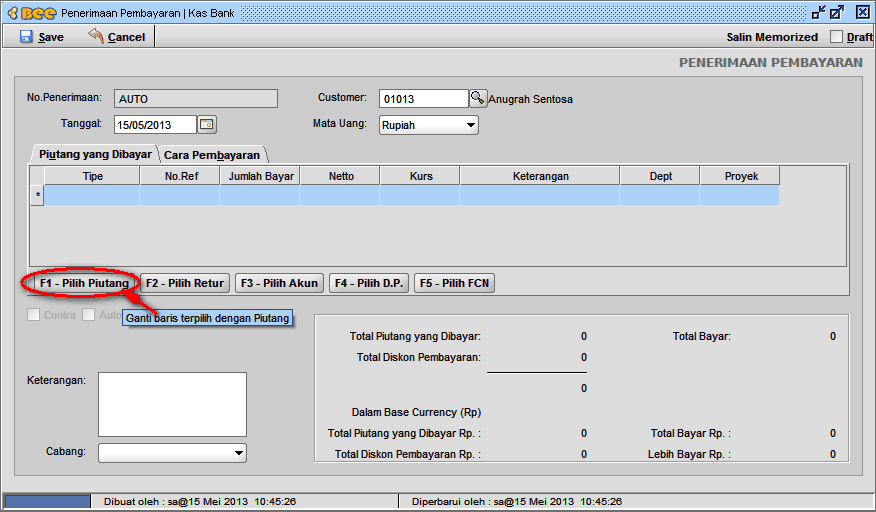Click the maximize arrow icon in title bar

(x=840, y=13)
